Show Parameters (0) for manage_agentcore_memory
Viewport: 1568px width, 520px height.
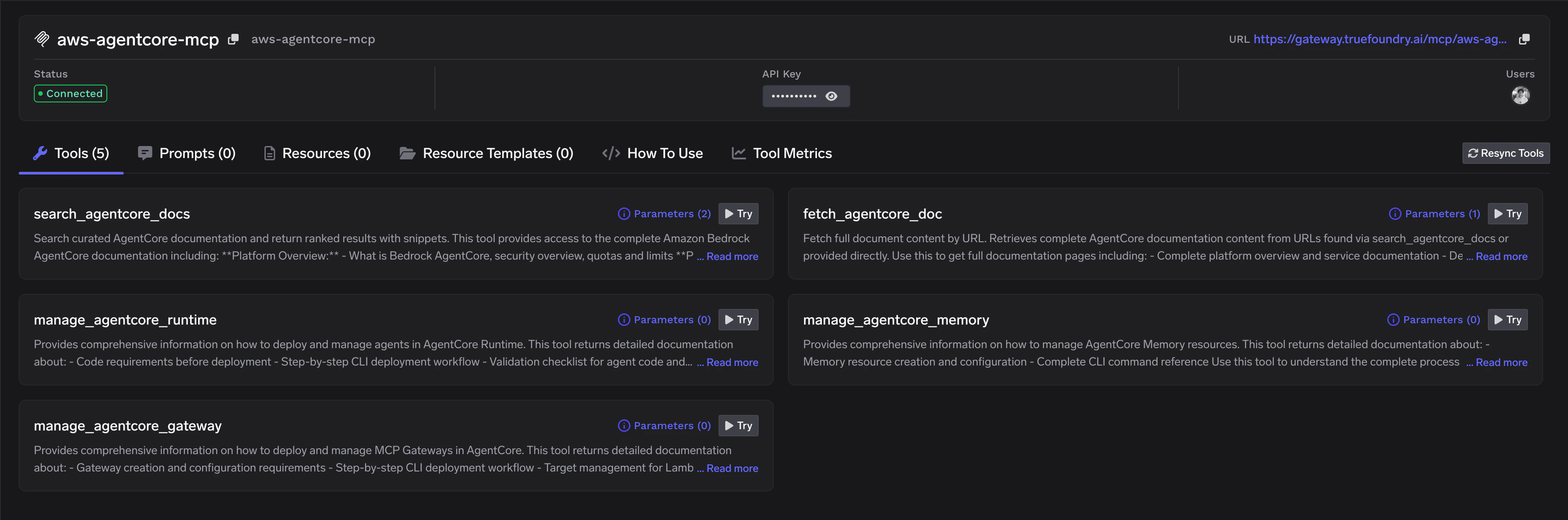tap(1434, 320)
